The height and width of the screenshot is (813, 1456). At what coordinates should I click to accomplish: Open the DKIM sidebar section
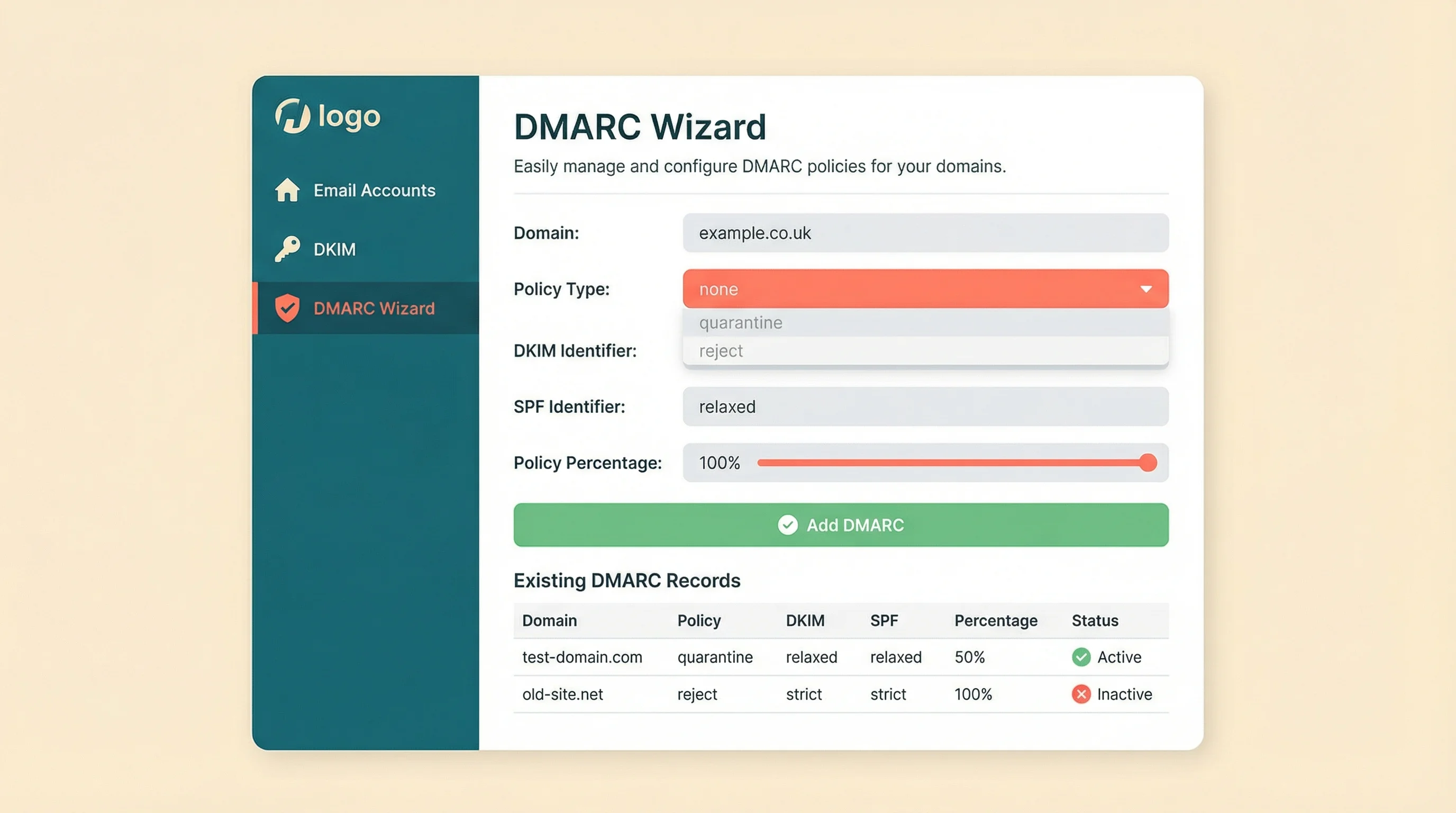tap(366, 249)
